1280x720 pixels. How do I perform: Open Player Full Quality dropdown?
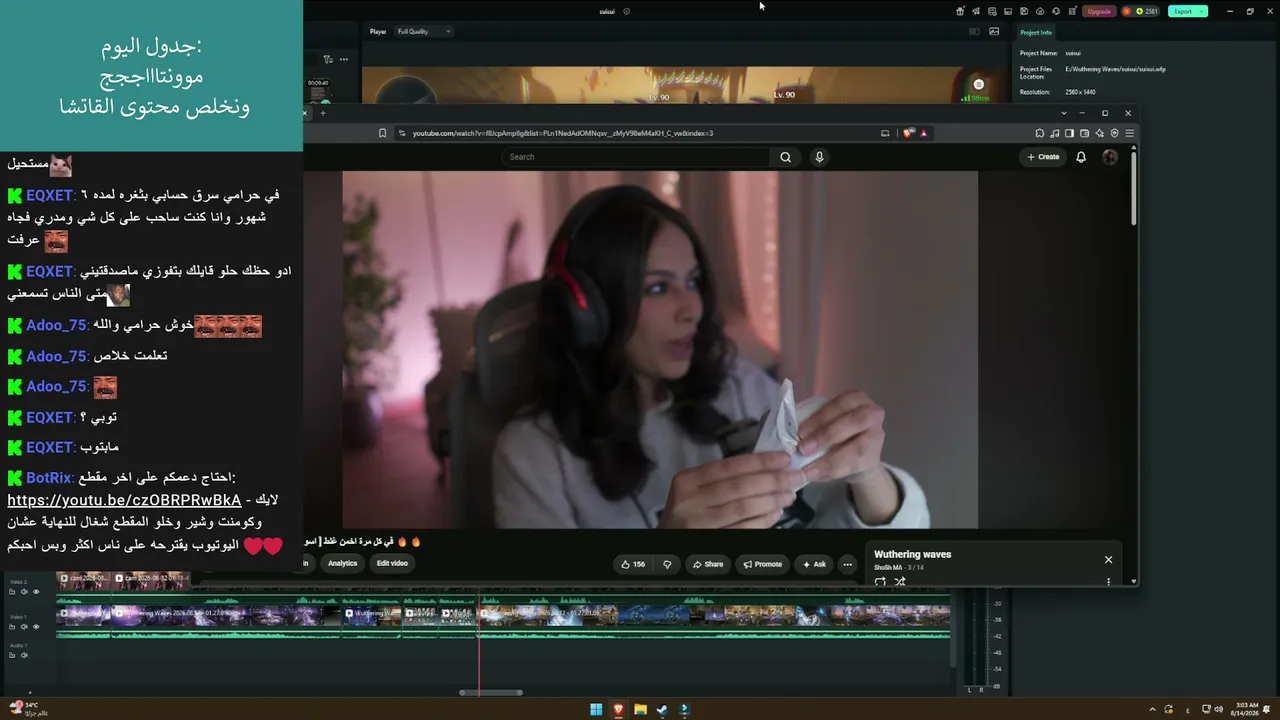pyautogui.click(x=424, y=31)
